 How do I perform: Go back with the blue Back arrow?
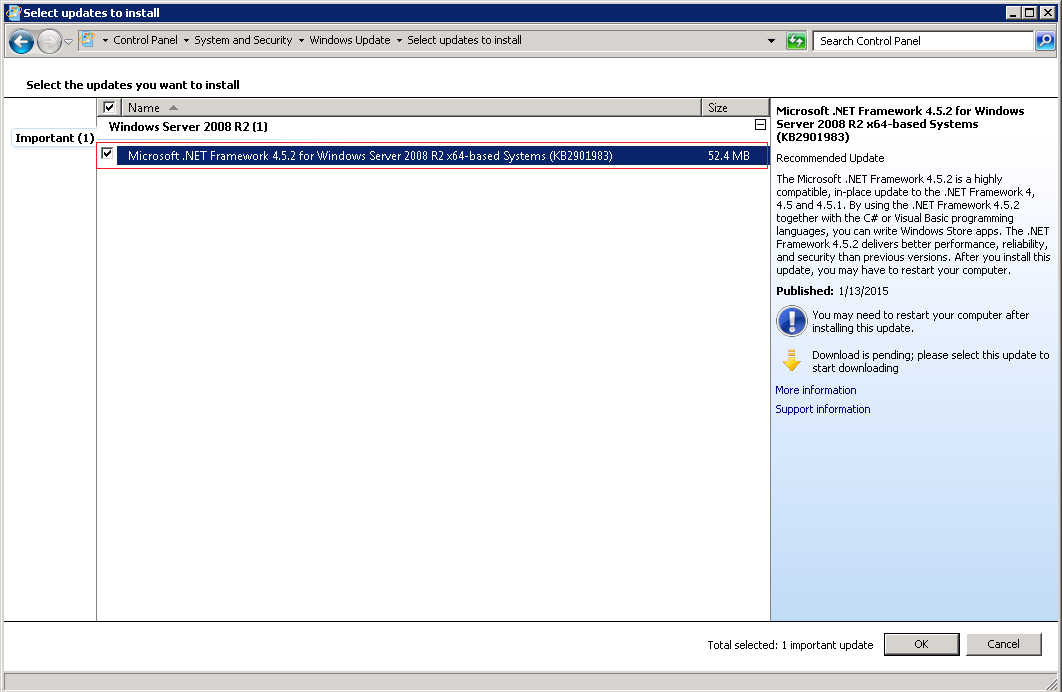click(22, 41)
